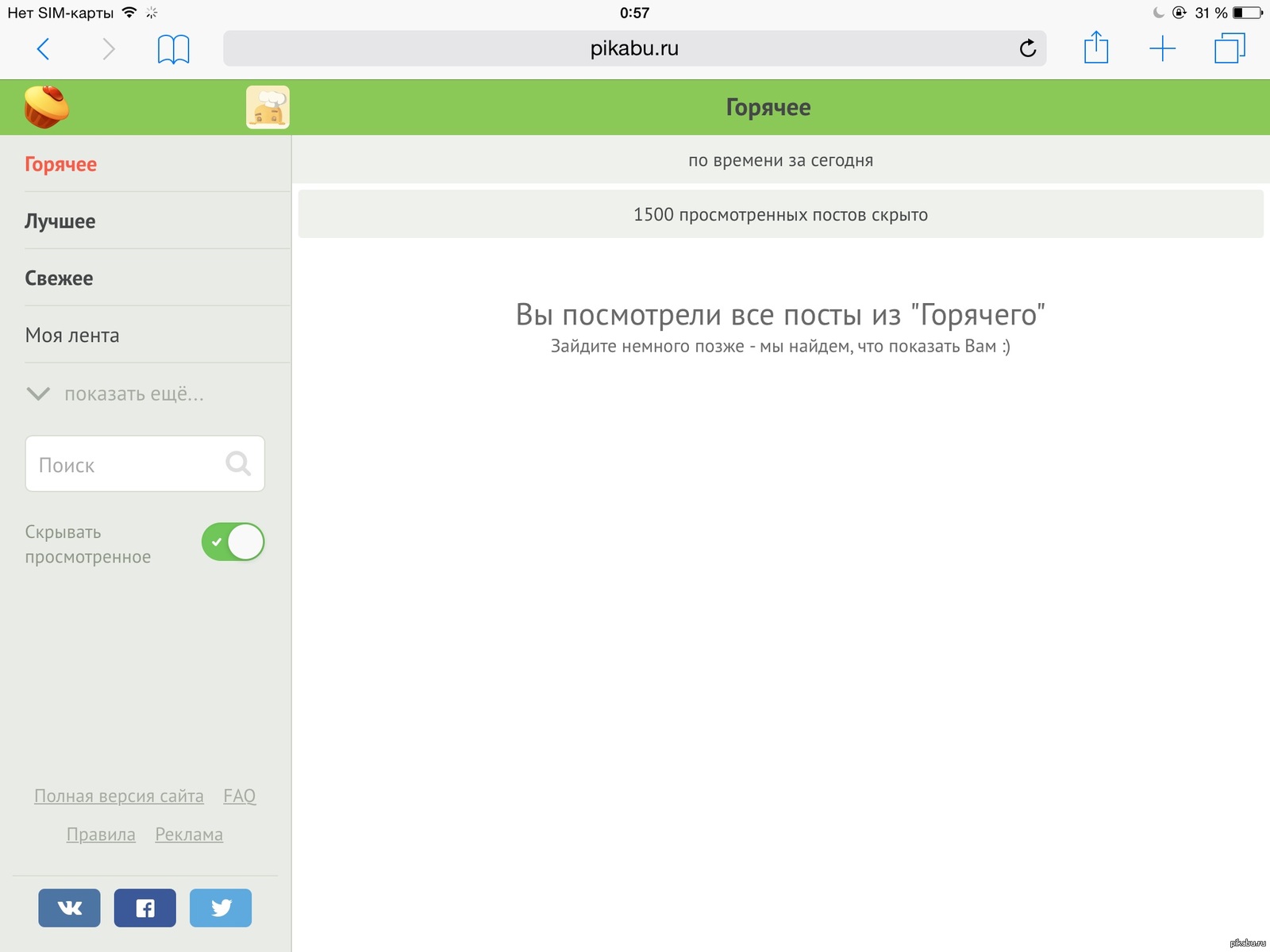The image size is (1270, 952).
Task: Add a new Safari tab with plus
Action: tap(1162, 49)
